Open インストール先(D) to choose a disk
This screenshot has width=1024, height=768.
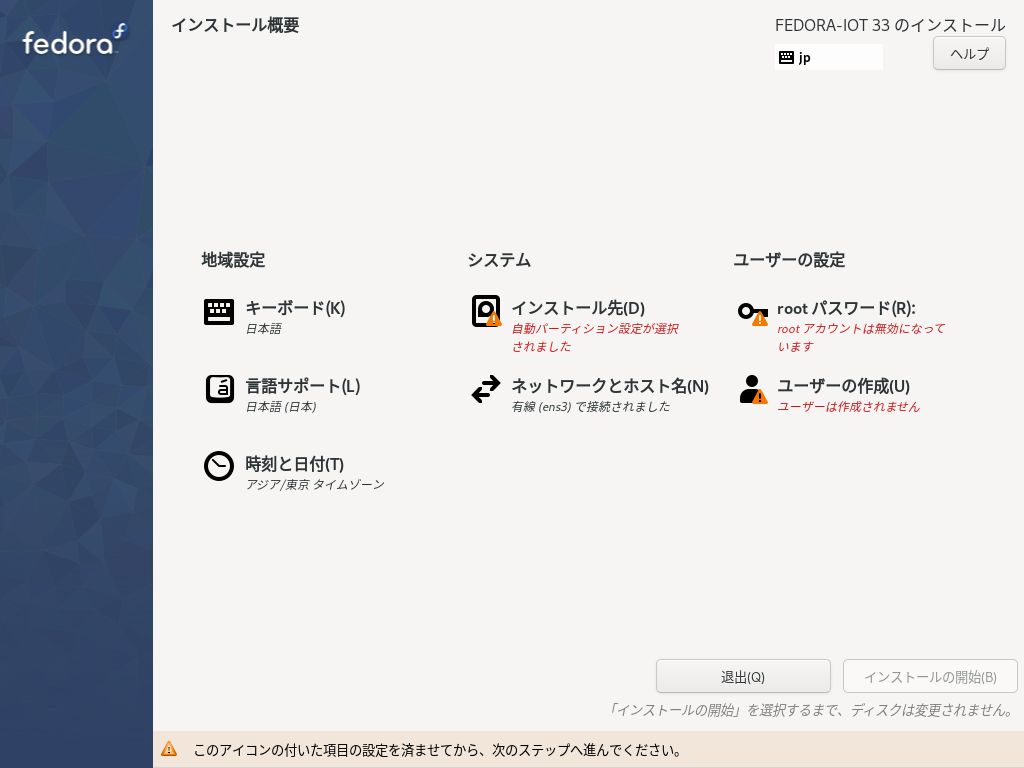pyautogui.click(x=578, y=308)
